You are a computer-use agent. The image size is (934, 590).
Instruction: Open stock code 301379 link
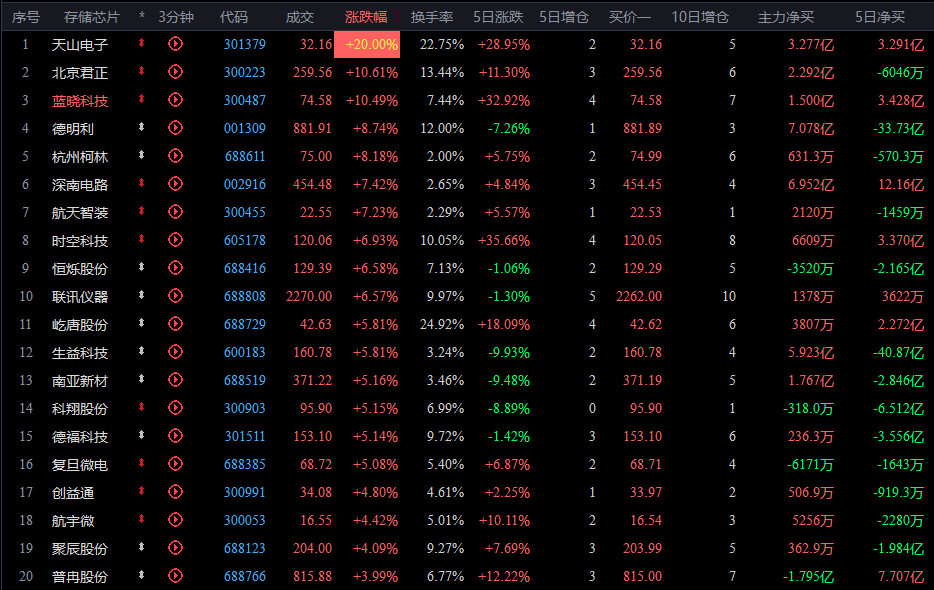tap(245, 45)
